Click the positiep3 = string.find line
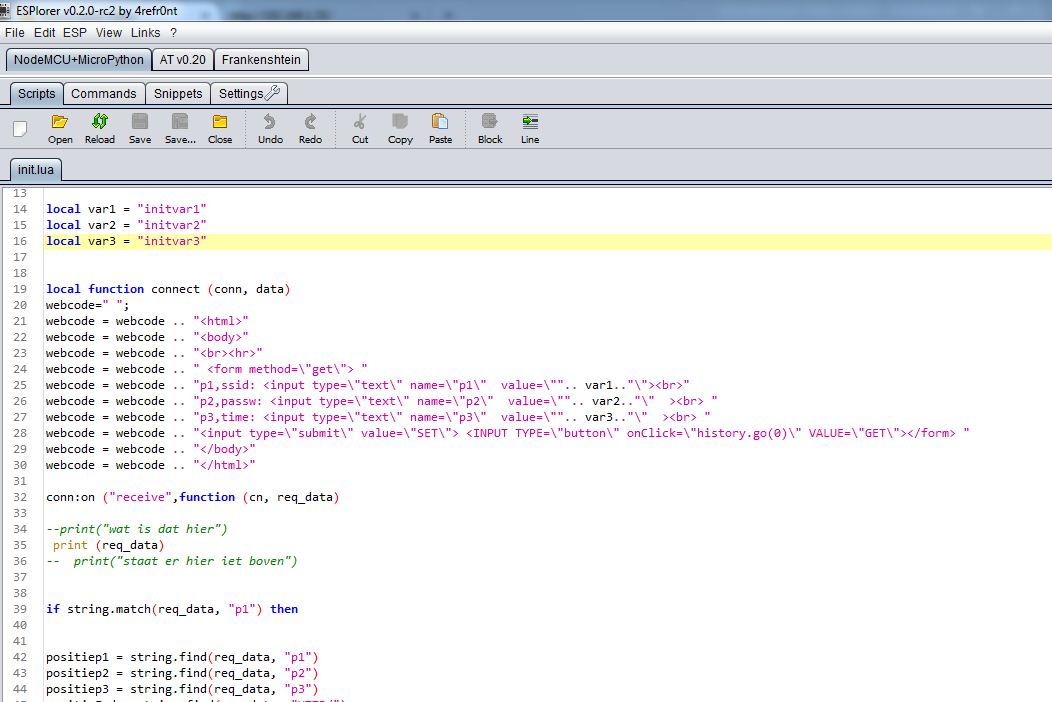The width and height of the screenshot is (1052, 702). [182, 689]
